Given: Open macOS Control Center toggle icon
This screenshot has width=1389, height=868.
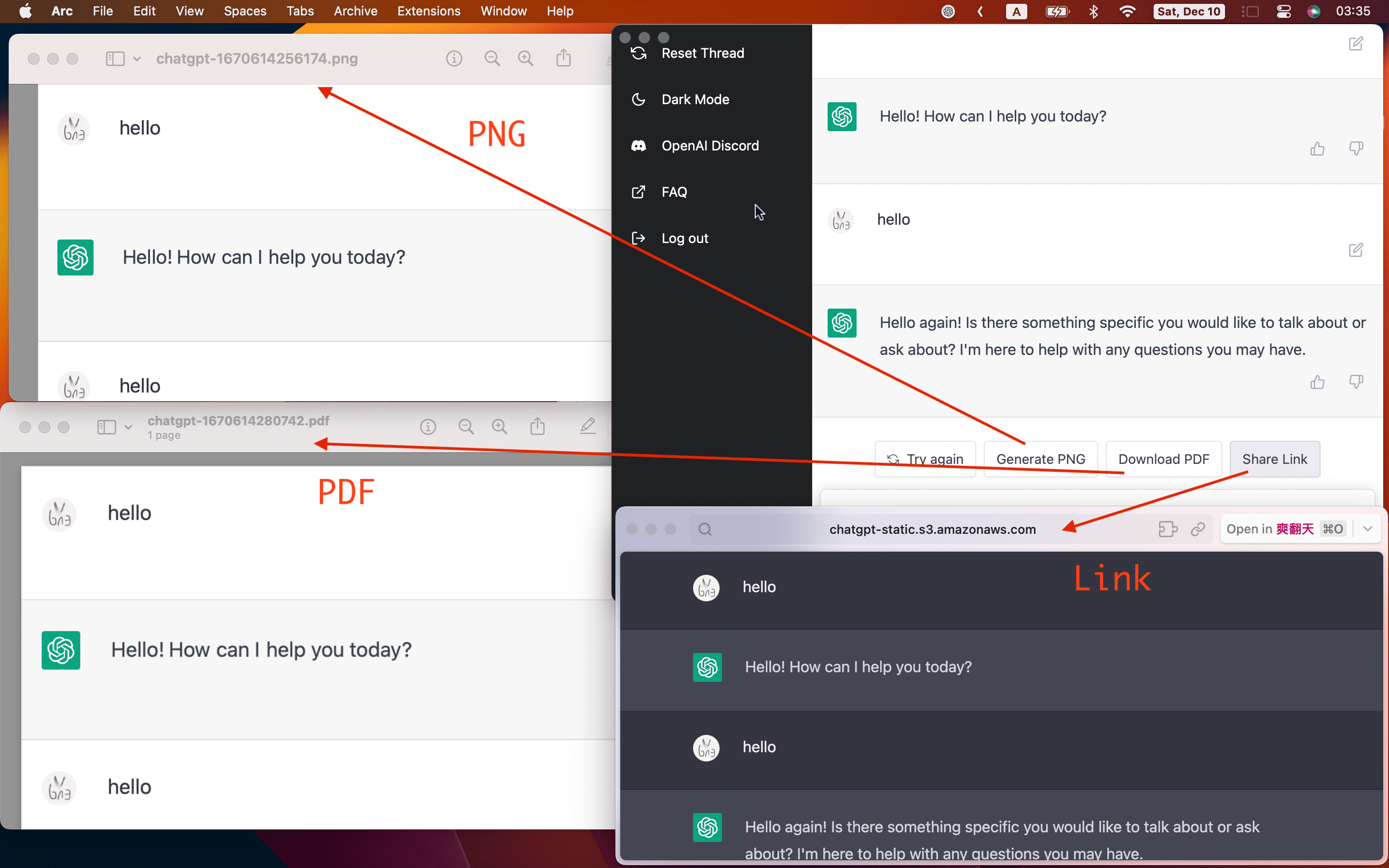Looking at the screenshot, I should (x=1283, y=12).
